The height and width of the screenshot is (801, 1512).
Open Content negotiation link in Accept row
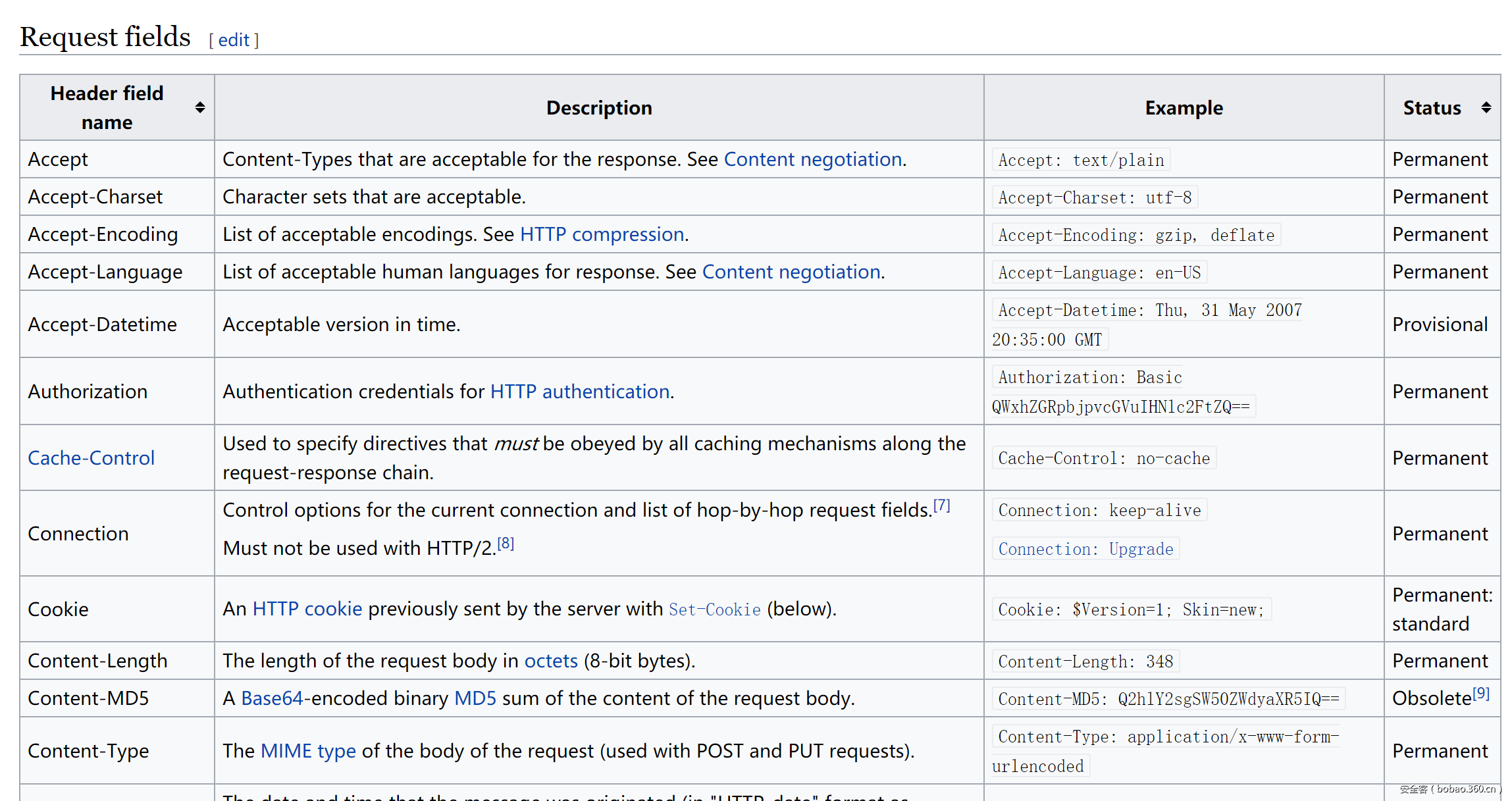[x=812, y=159]
